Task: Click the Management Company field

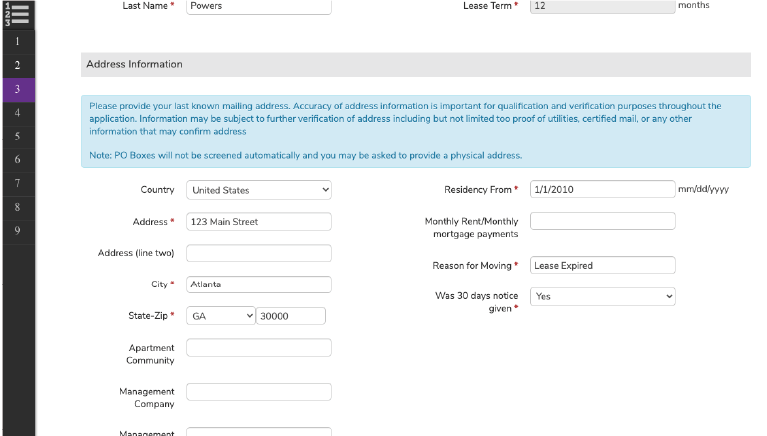Action: click(x=259, y=392)
